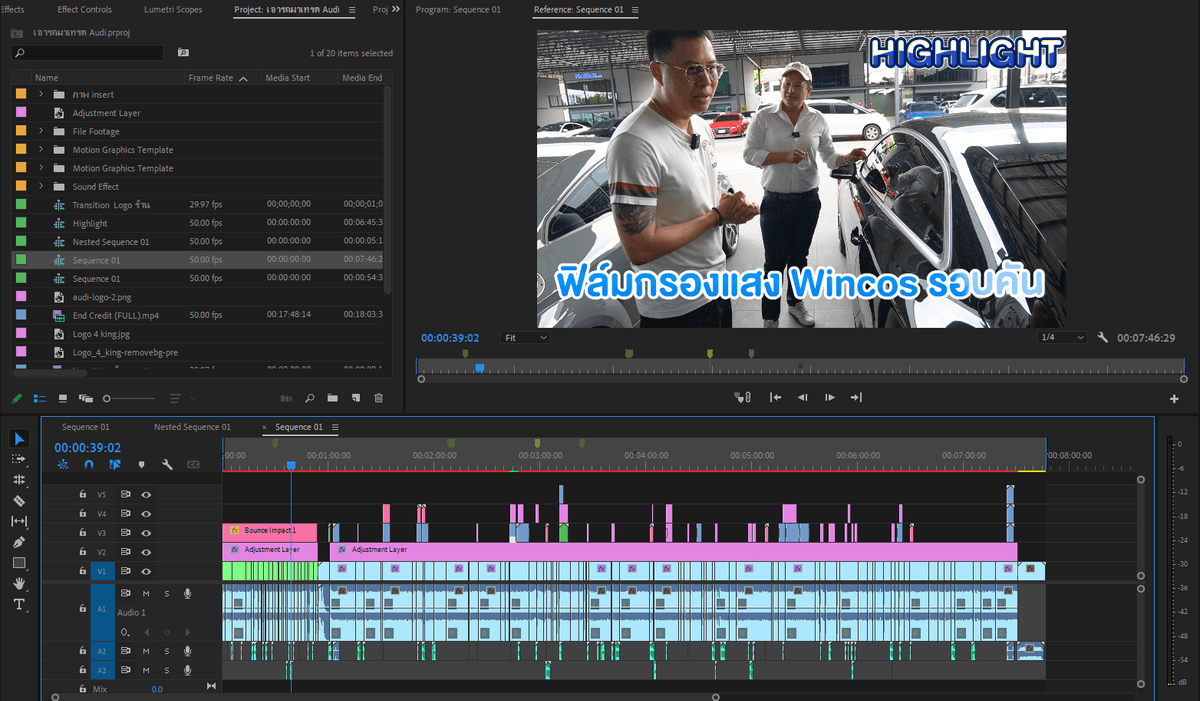
Task: Select the Type tool
Action: pos(19,604)
